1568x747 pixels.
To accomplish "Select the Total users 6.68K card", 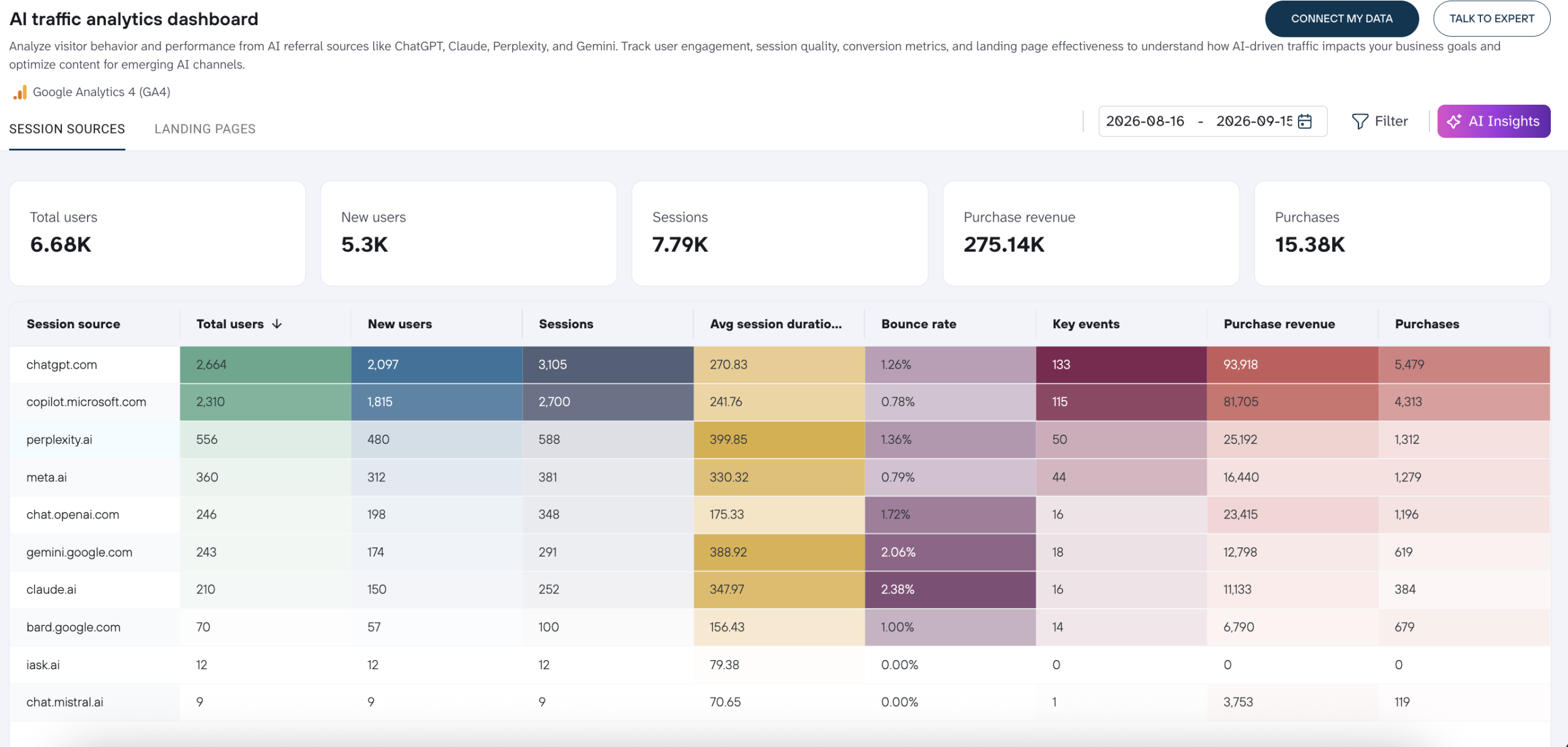I will point(157,233).
